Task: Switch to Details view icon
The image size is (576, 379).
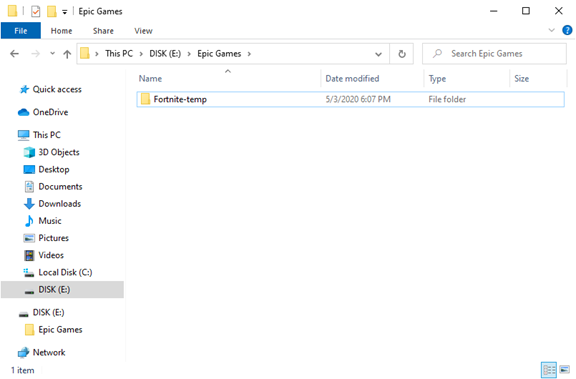Action: point(549,370)
